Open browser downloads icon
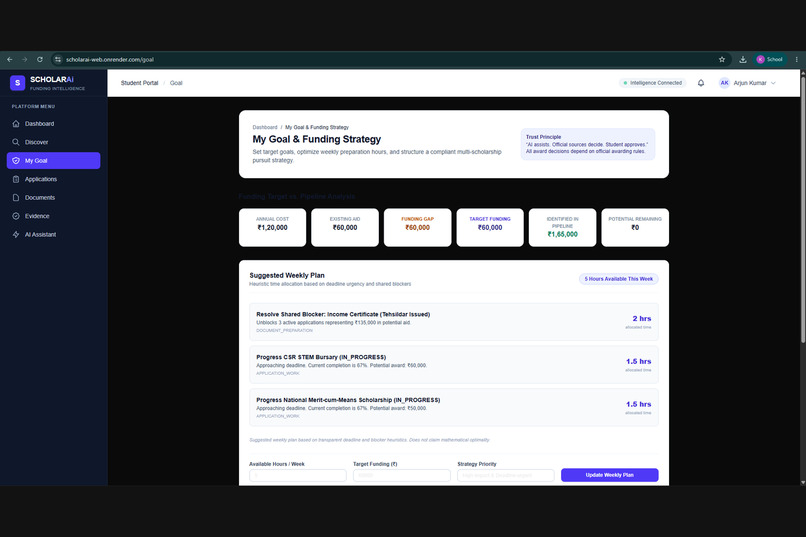The height and width of the screenshot is (537, 806). pyautogui.click(x=743, y=60)
